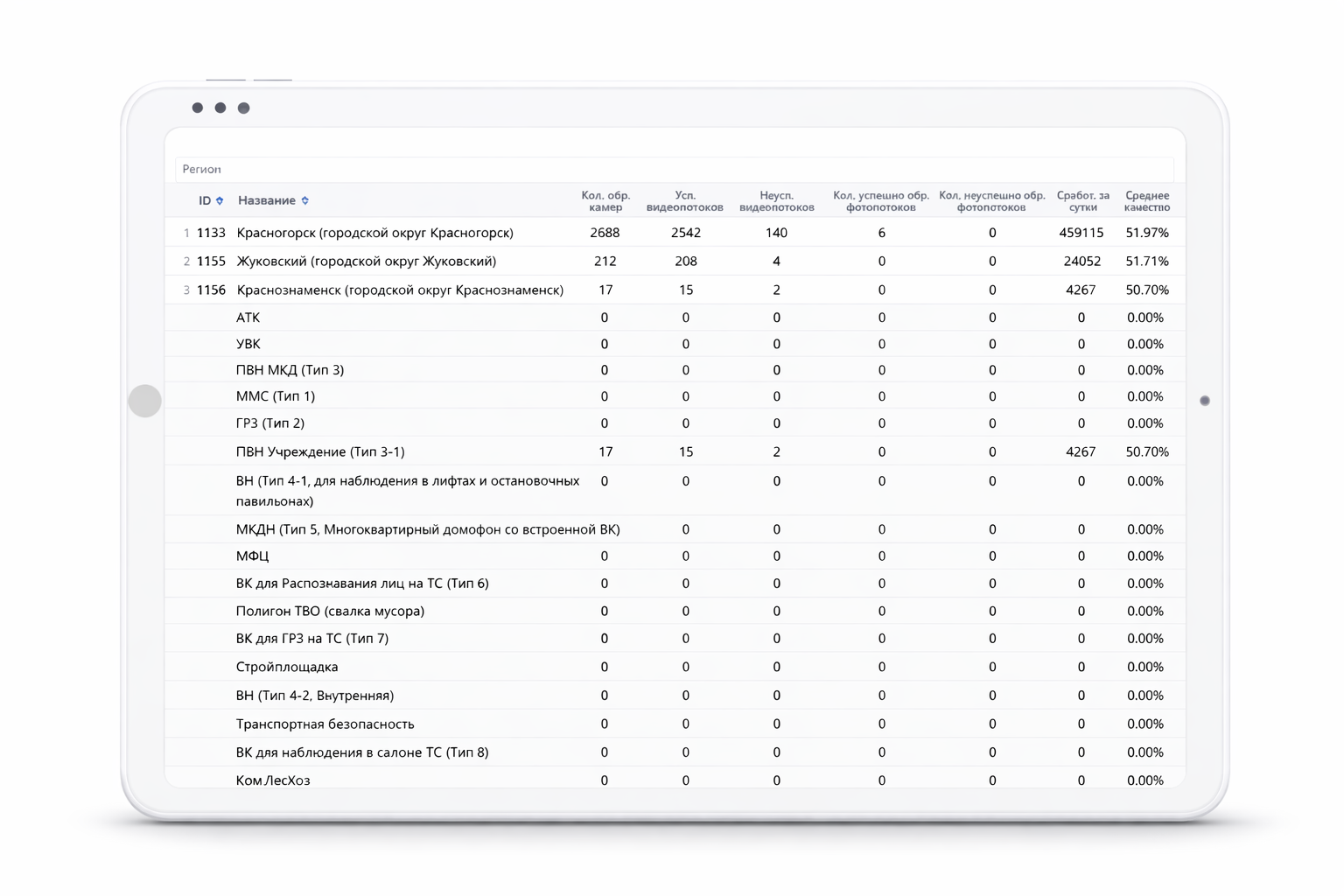Image resolution: width=1344 pixels, height=896 pixels.
Task: Click the Усп. видеопотоков column header
Action: [685, 201]
